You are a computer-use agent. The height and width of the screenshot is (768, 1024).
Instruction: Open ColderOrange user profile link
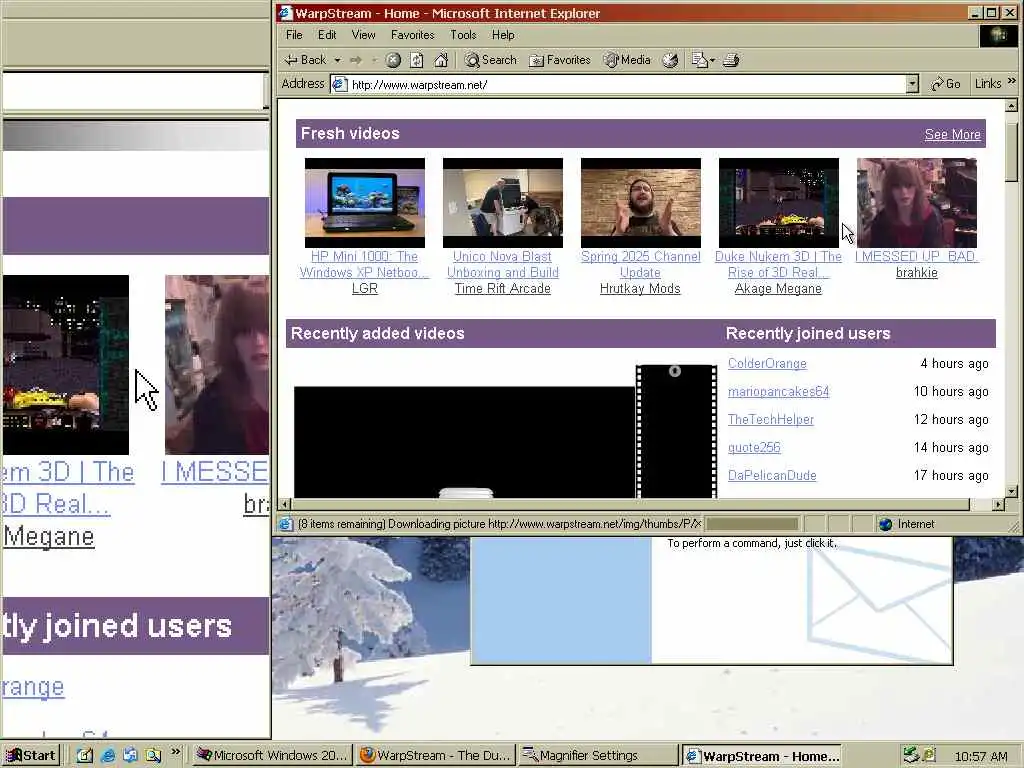click(x=767, y=364)
